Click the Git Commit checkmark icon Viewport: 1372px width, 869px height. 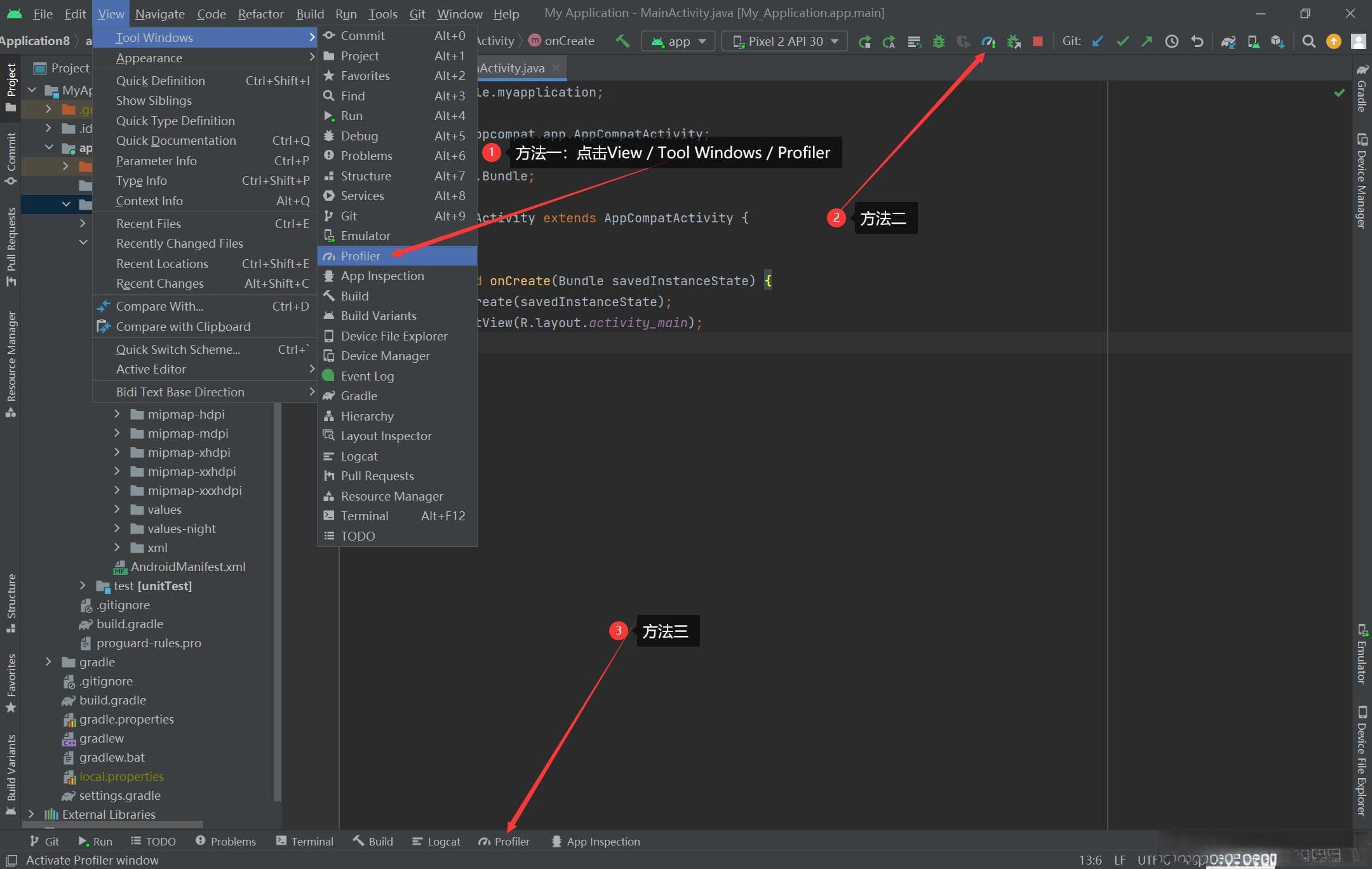coord(1122,41)
